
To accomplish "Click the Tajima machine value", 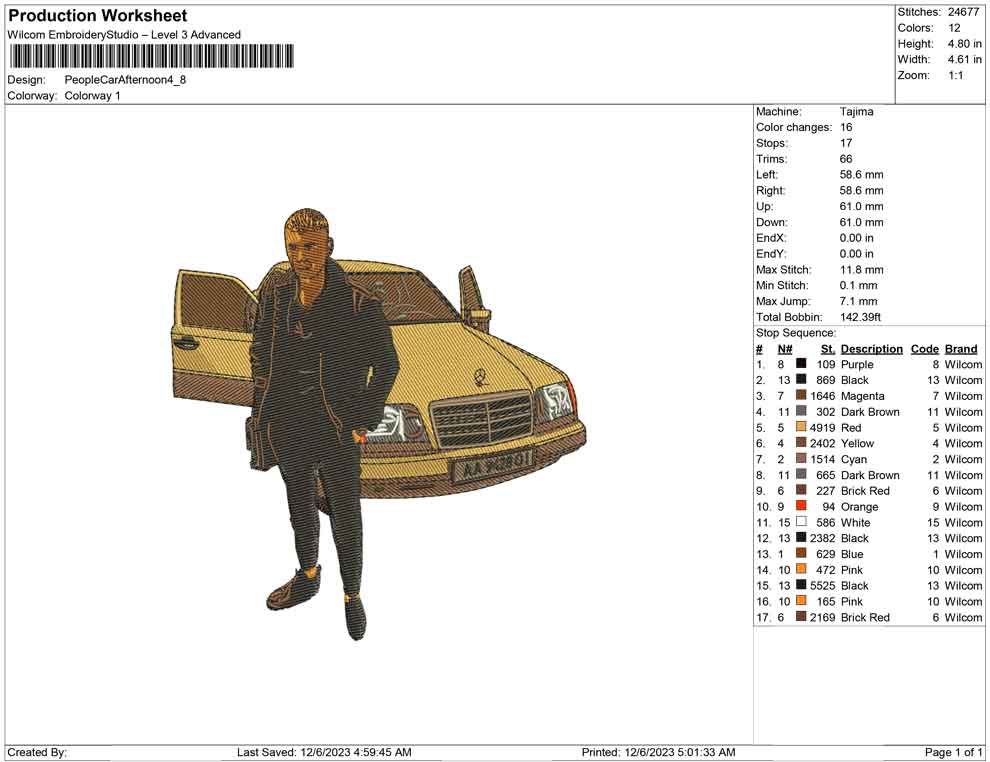I will [856, 112].
